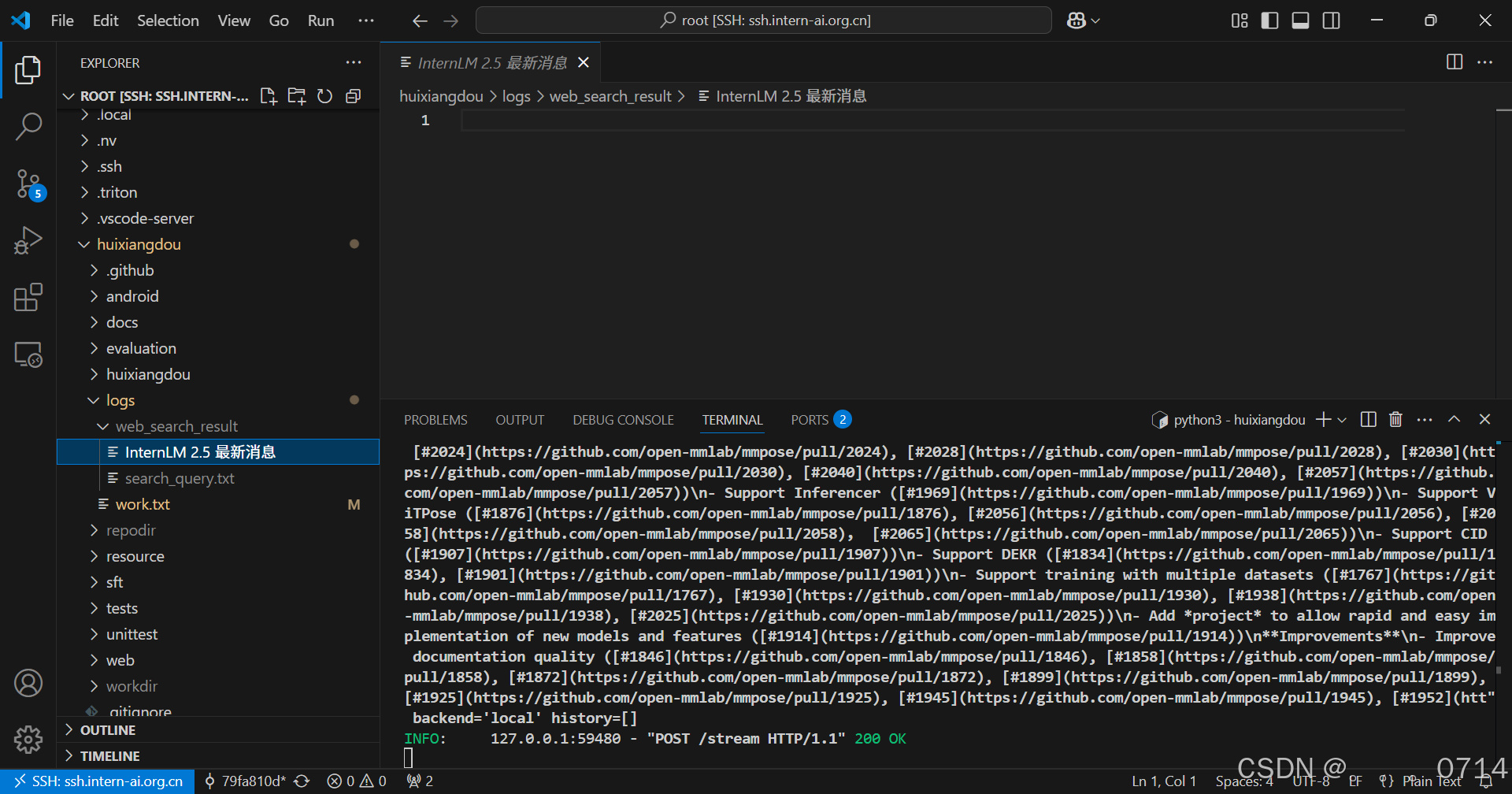Open Source Control view with 5 changes
The width and height of the screenshot is (1512, 794).
pos(29,184)
